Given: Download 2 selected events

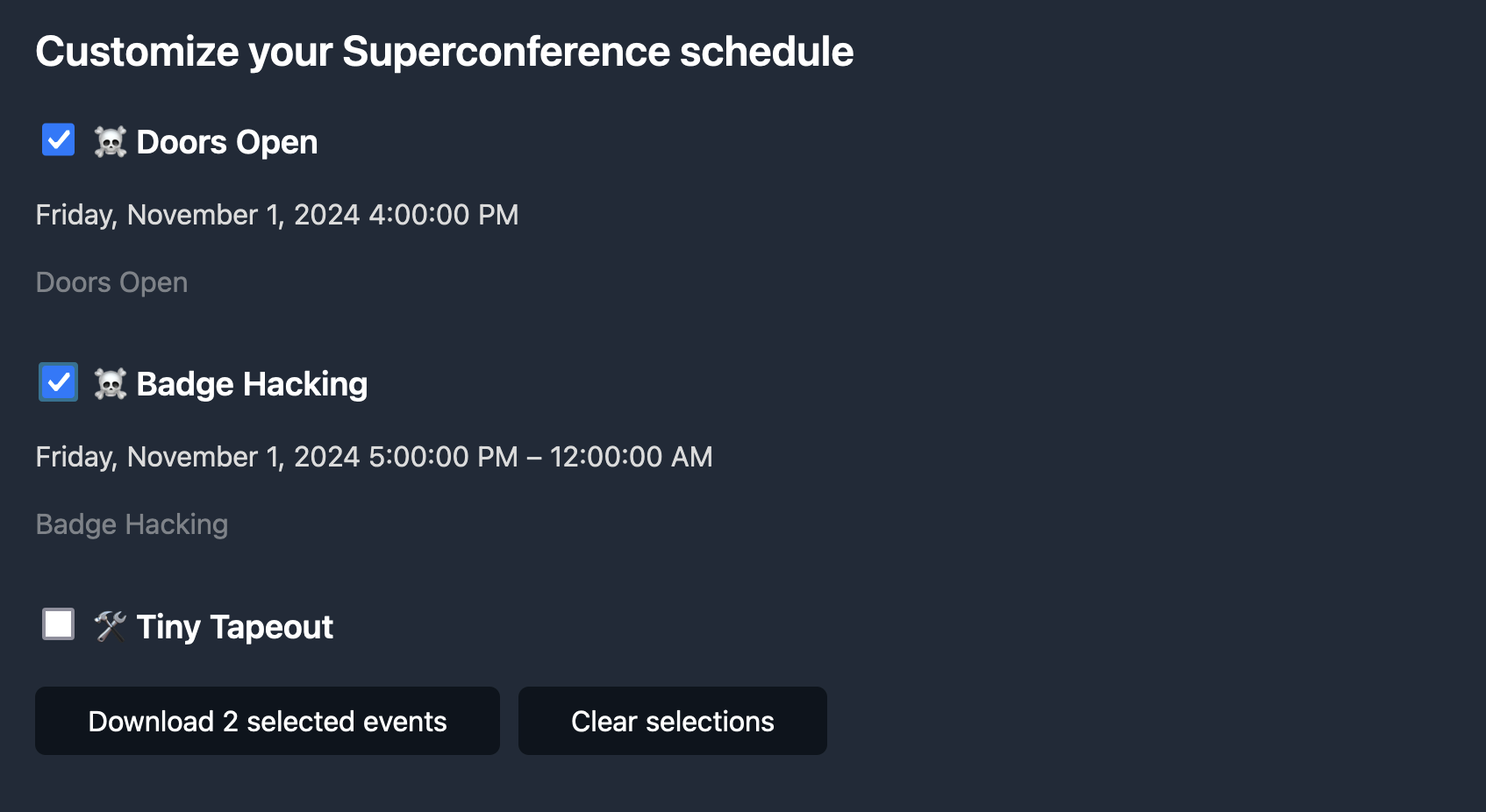Looking at the screenshot, I should pyautogui.click(x=268, y=721).
